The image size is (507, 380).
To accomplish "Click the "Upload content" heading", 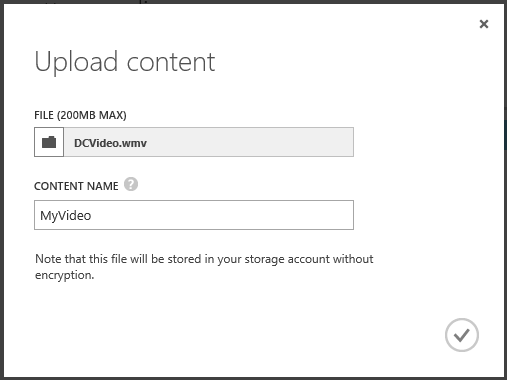I will tap(125, 62).
